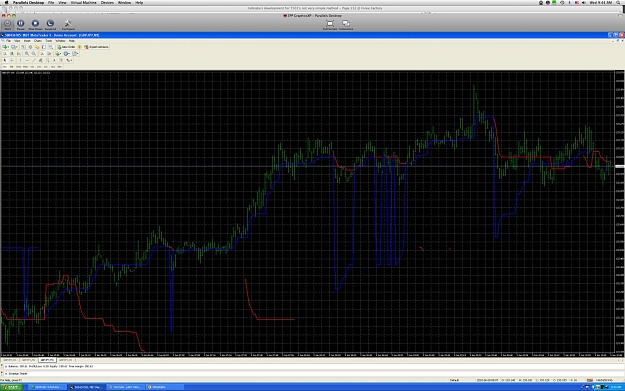Toggle the Data Window crosshair icon
The image size is (625, 391).
30,47
